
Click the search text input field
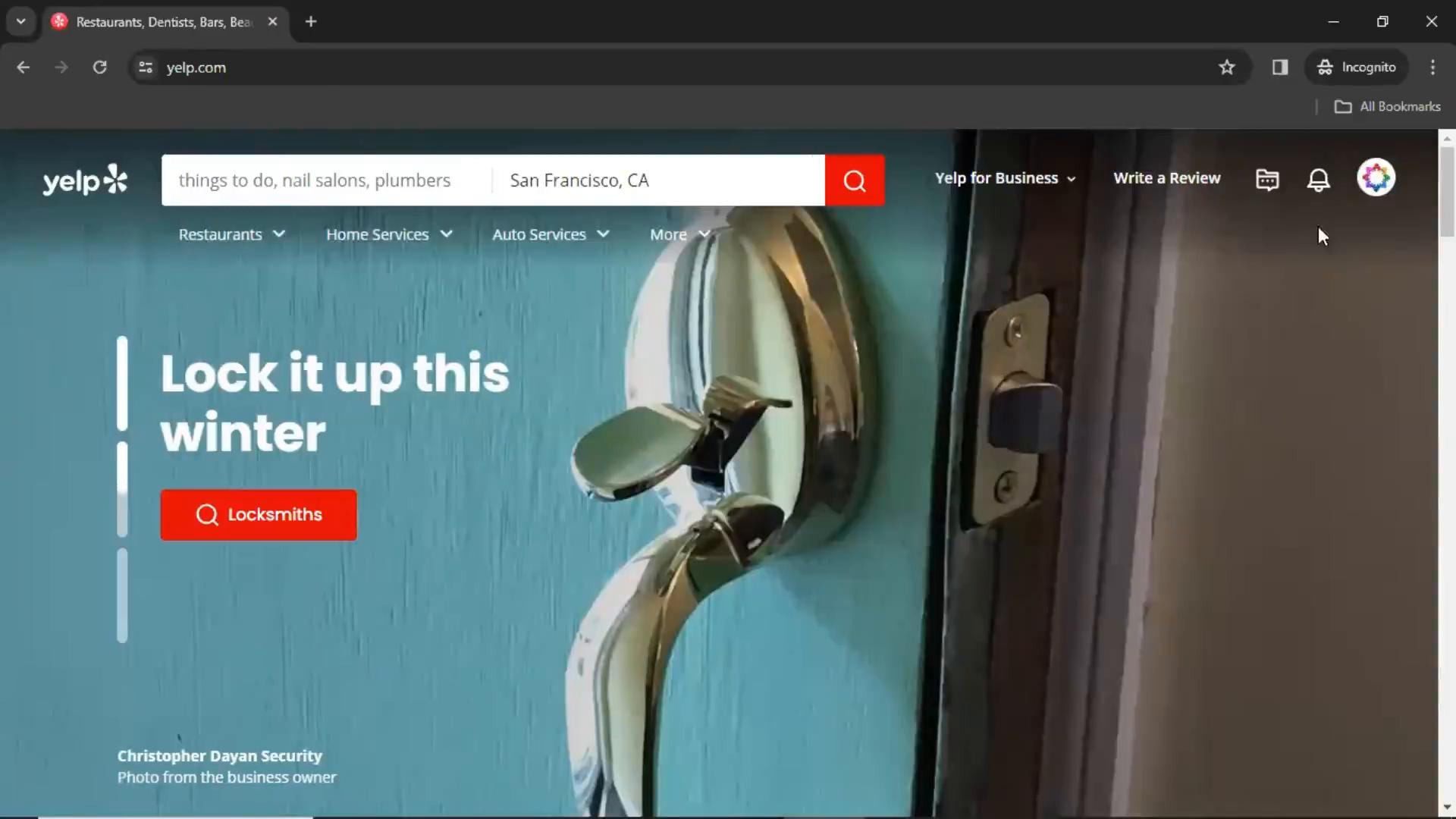(329, 180)
